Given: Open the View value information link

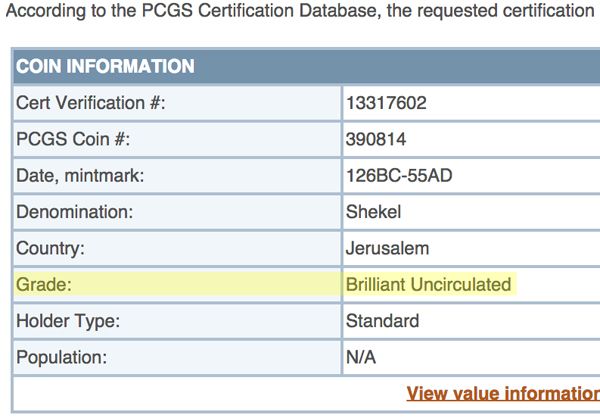Looking at the screenshot, I should [503, 394].
